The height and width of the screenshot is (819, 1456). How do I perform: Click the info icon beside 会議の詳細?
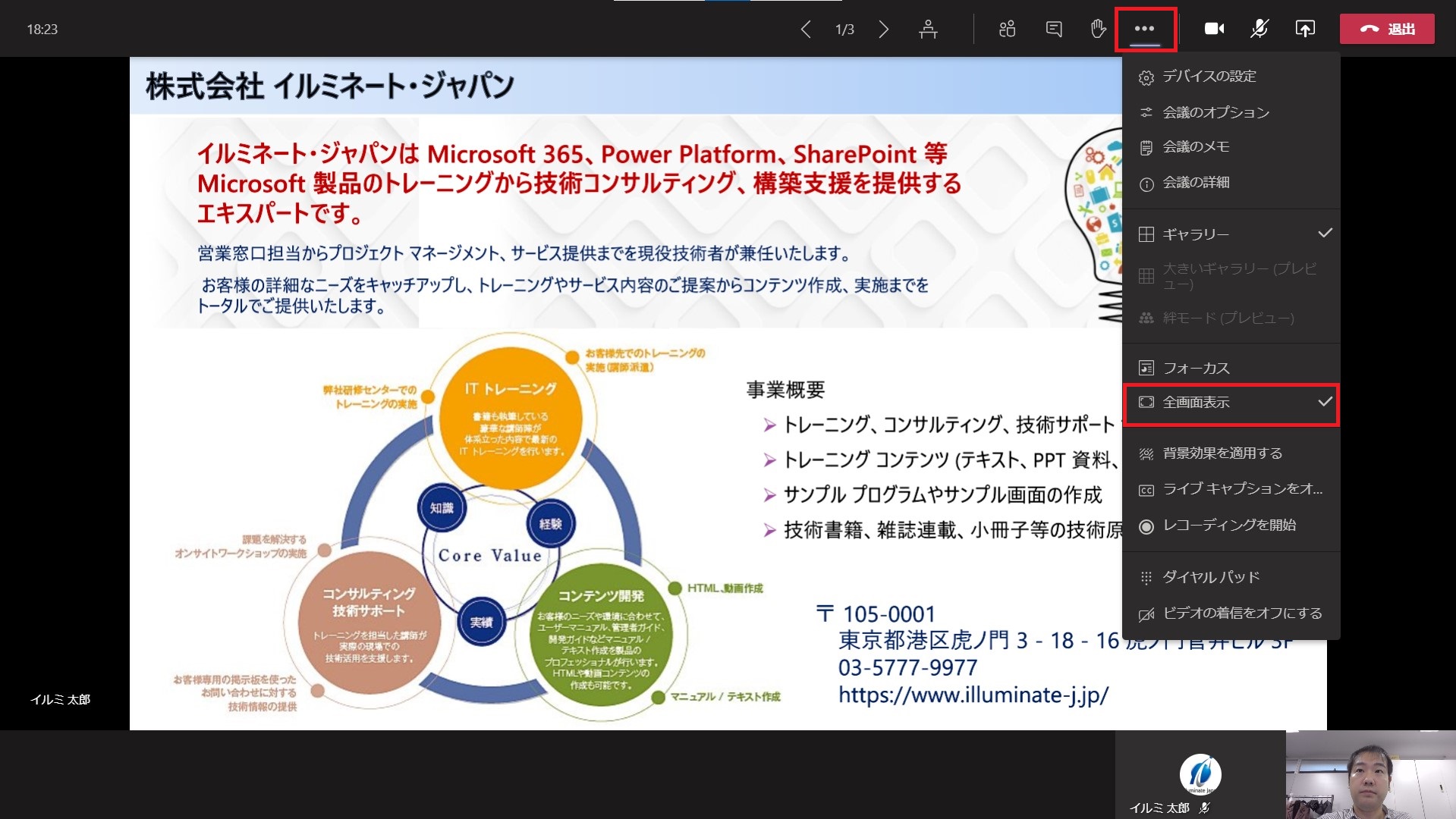click(1146, 184)
